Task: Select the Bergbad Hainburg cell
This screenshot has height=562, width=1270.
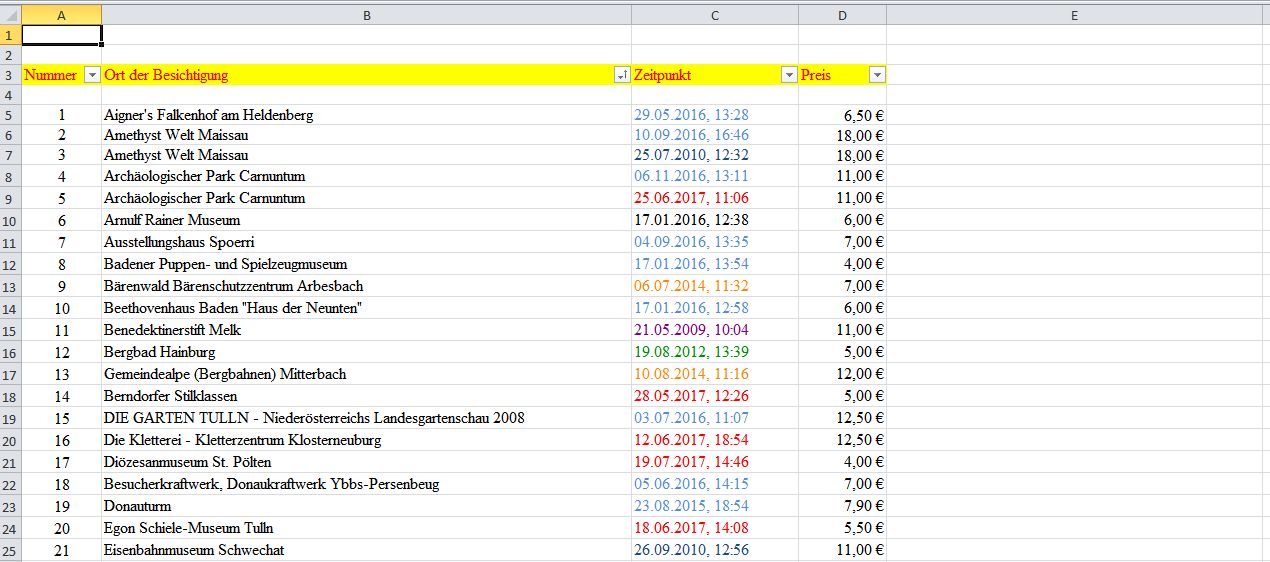Action: [366, 352]
